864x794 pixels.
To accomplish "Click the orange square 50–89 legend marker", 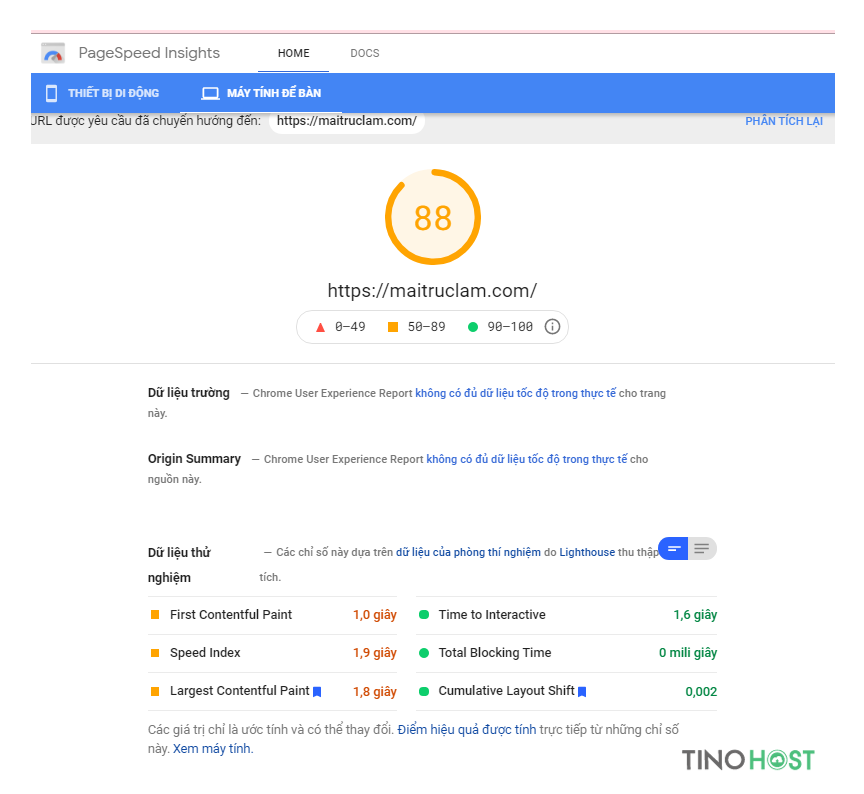I will point(393,327).
